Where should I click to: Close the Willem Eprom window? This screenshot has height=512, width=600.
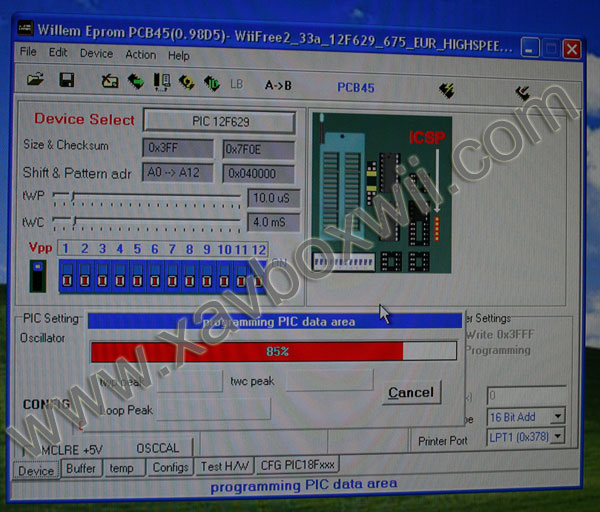(572, 49)
